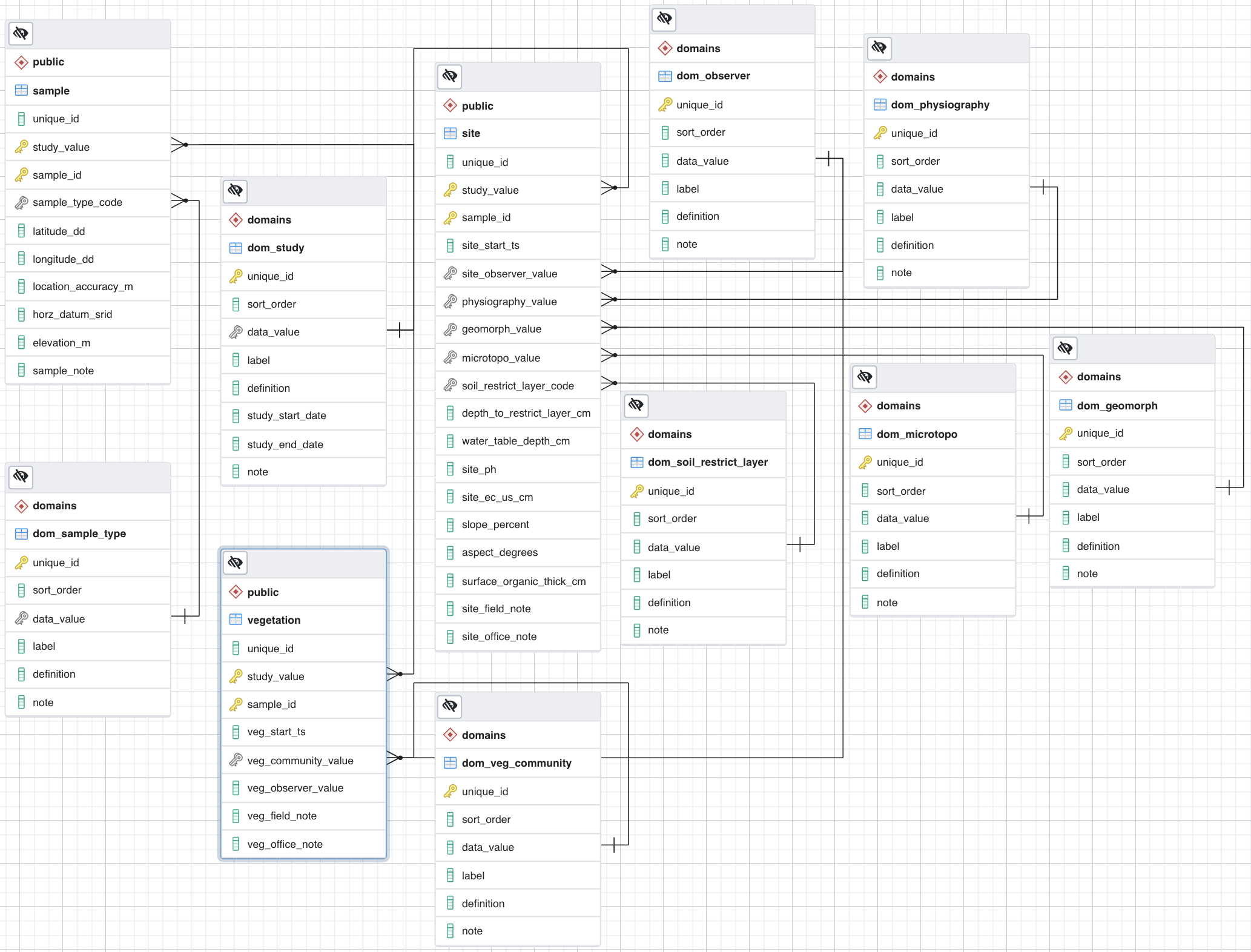Select the dom_sample_type table name

pyautogui.click(x=79, y=534)
